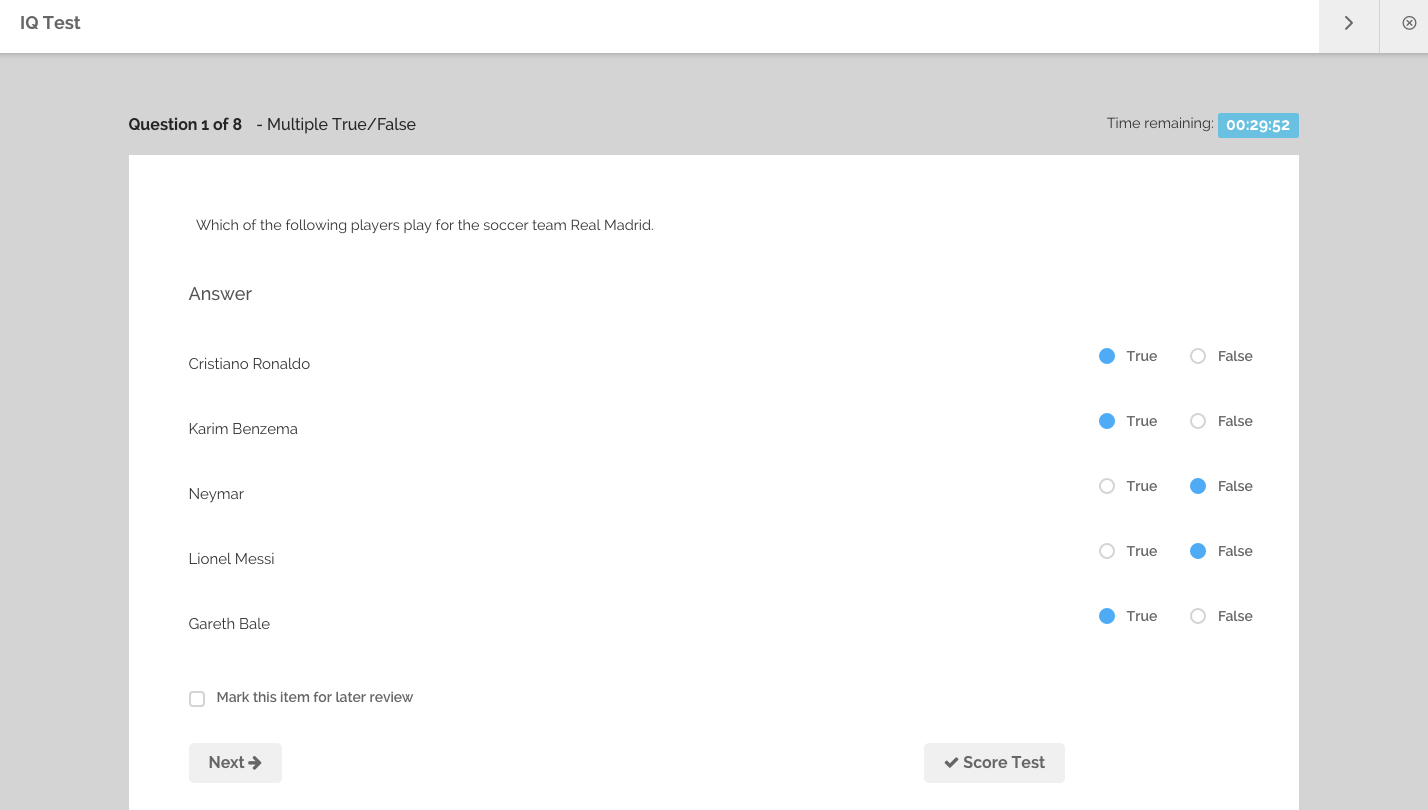Select False for Lionel Messi
Screen dimensions: 1428x810
[1198, 551]
